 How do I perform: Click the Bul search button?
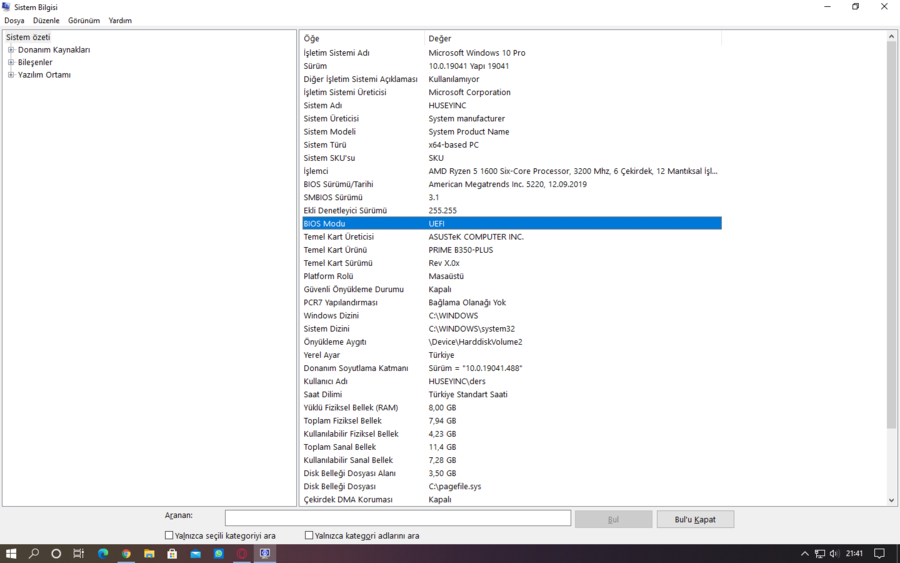point(613,519)
